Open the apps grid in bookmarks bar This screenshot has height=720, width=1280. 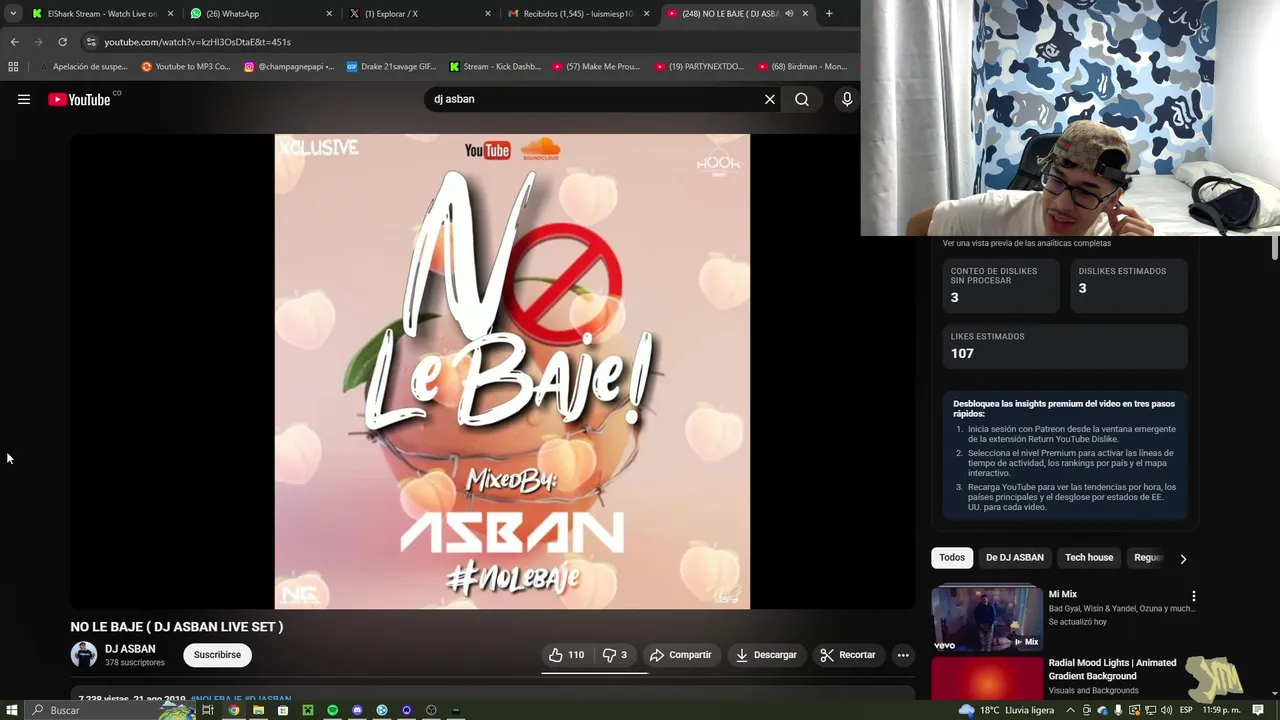[13, 67]
